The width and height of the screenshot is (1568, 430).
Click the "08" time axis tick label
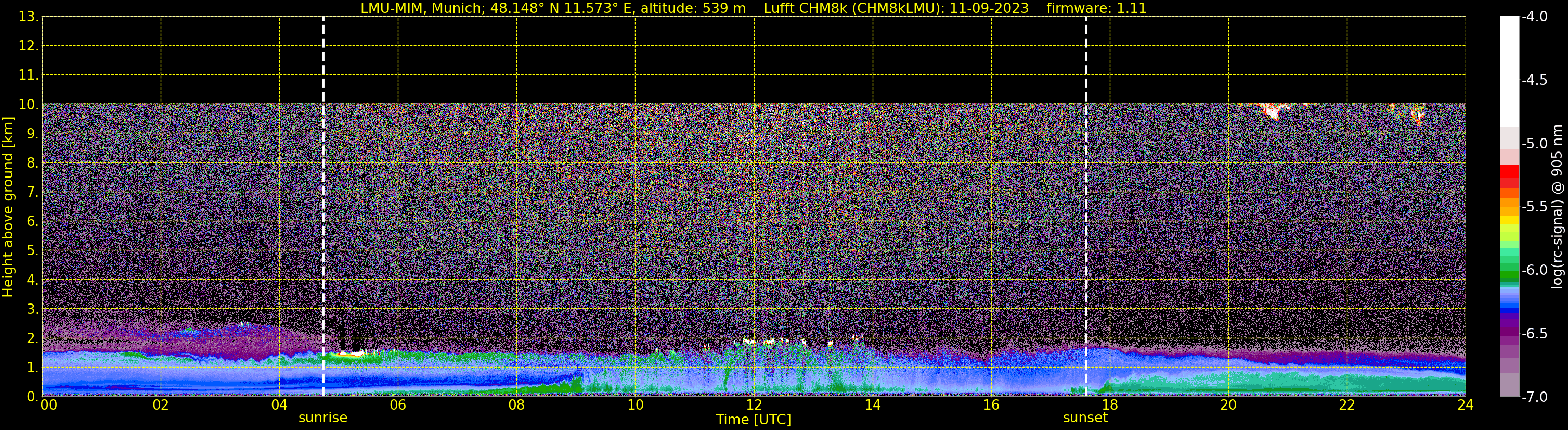[517, 406]
